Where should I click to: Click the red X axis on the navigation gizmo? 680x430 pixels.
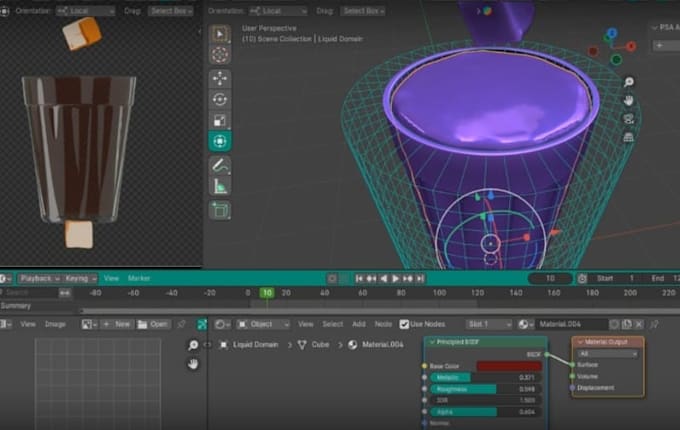coord(631,46)
